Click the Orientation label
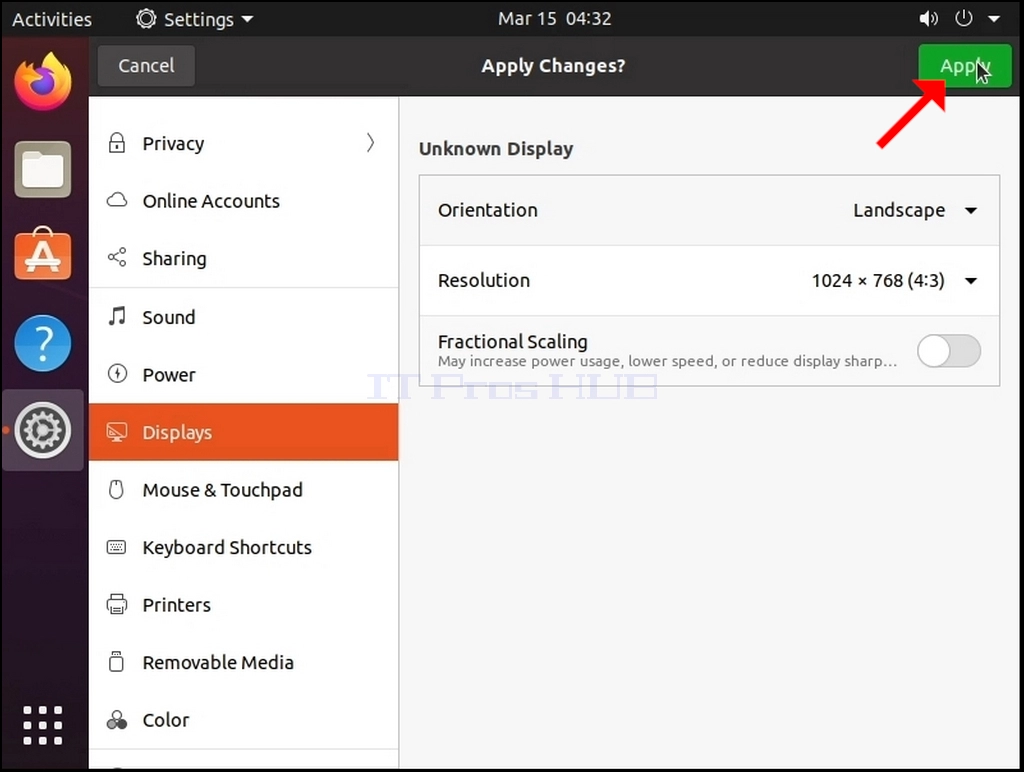Viewport: 1024px width, 772px height. tap(488, 210)
